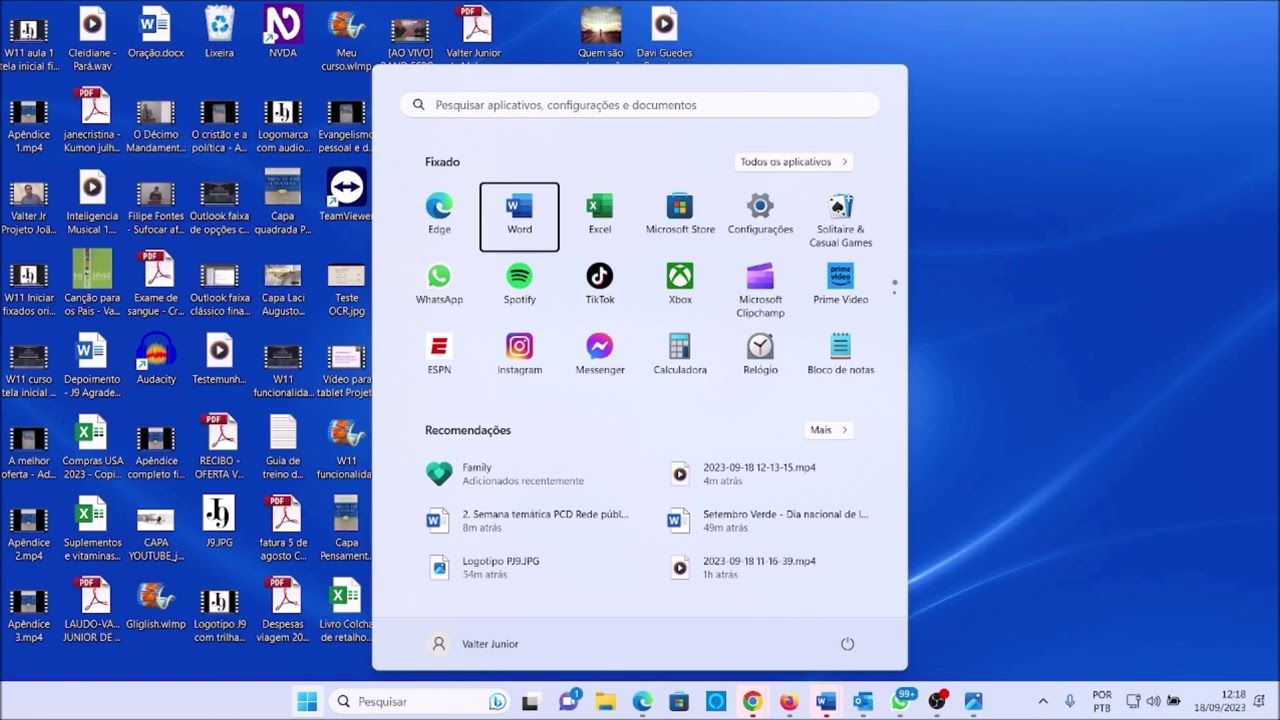Open WhatsApp from pinned apps
Image resolution: width=1280 pixels, height=720 pixels.
[x=439, y=285]
